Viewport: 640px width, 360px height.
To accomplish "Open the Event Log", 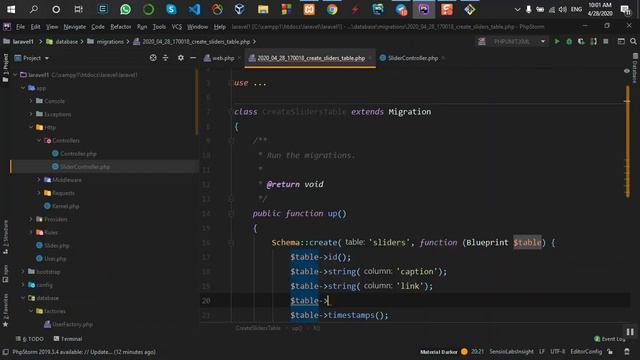I will [610, 339].
